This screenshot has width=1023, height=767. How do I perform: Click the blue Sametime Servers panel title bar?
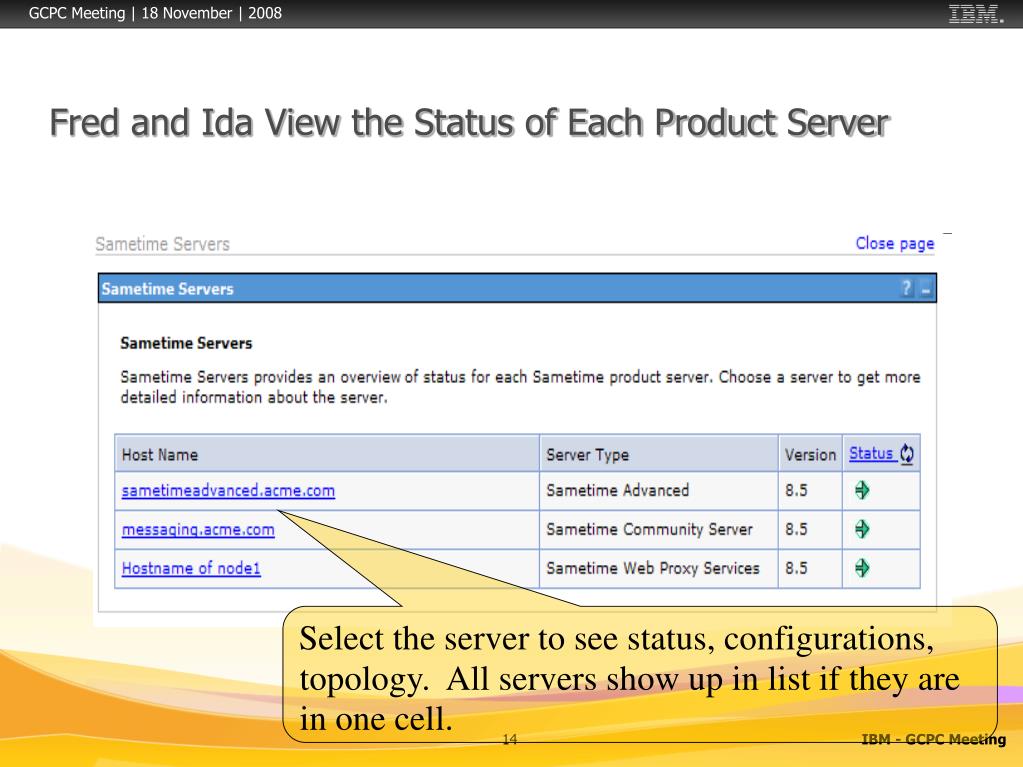coord(517,288)
